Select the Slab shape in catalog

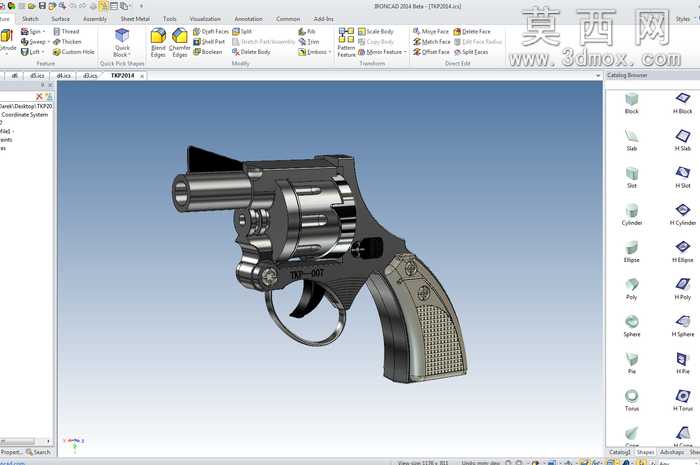point(632,140)
